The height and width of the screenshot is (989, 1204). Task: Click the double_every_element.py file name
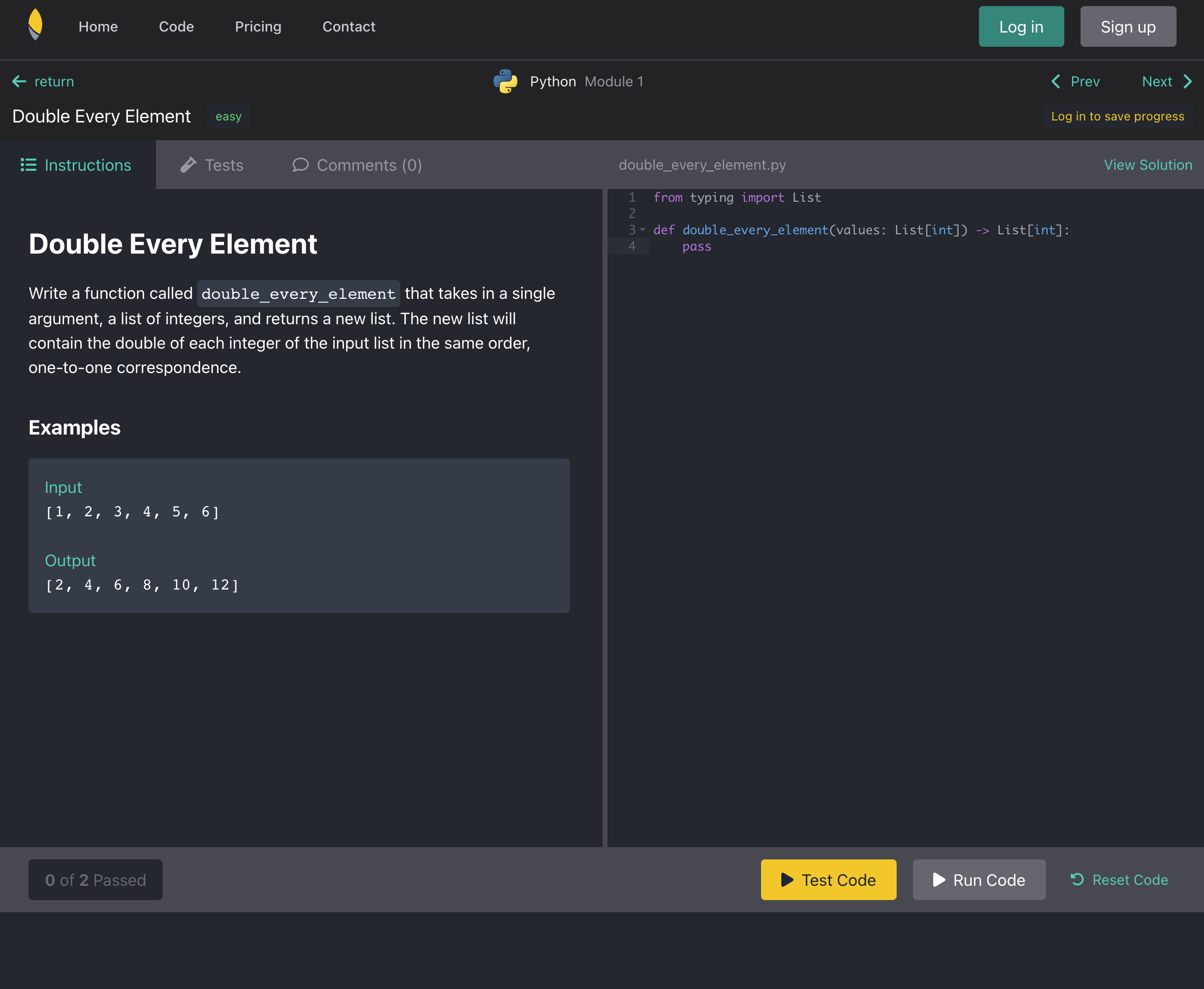(702, 165)
